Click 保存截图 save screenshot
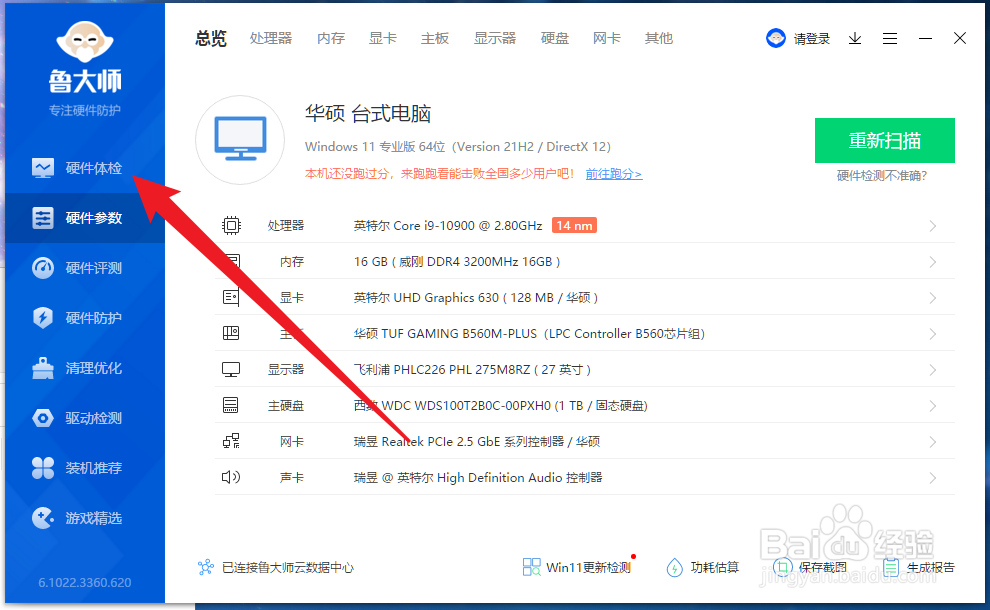The height and width of the screenshot is (610, 990). click(x=811, y=567)
